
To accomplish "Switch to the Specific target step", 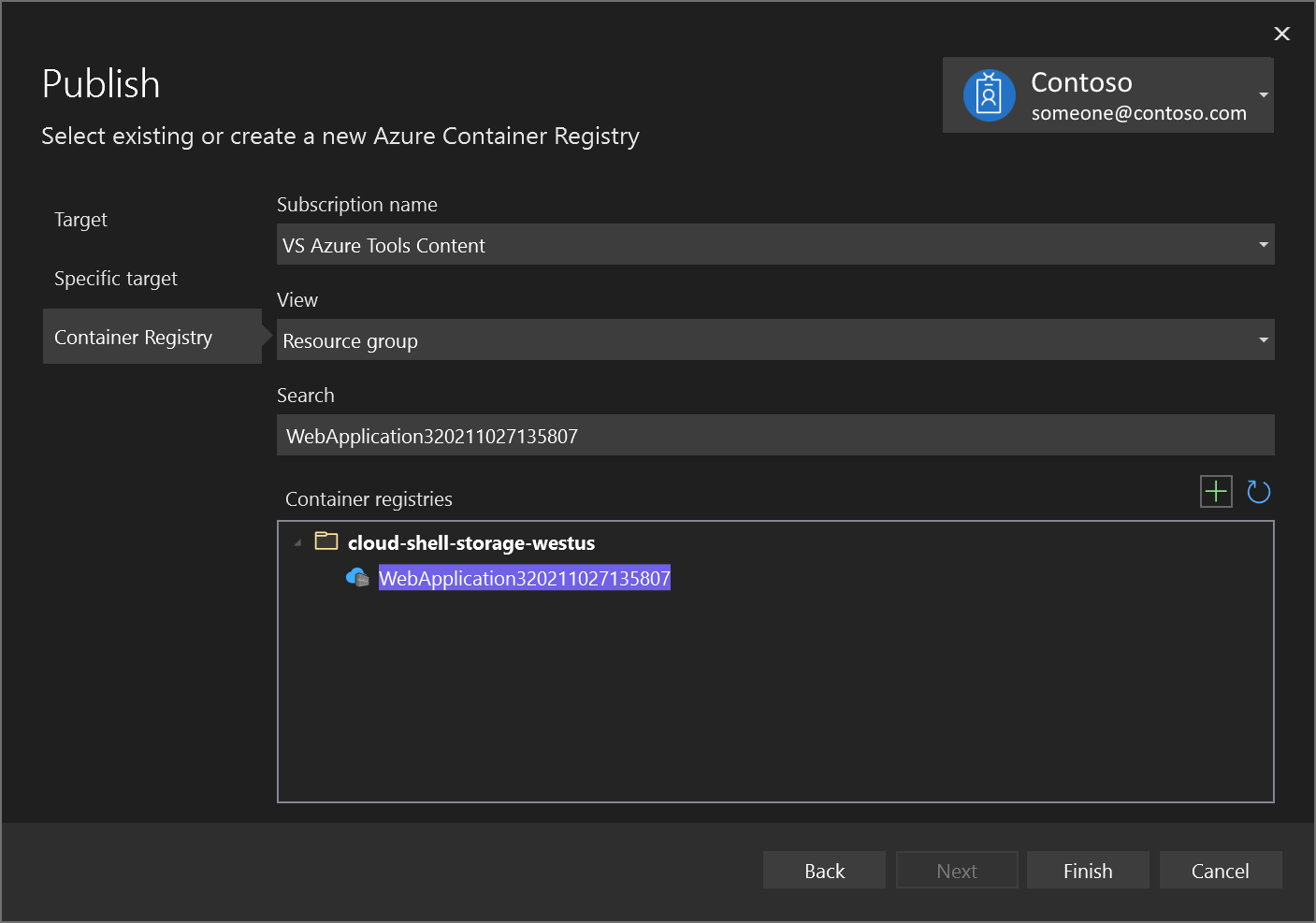I will click(116, 278).
